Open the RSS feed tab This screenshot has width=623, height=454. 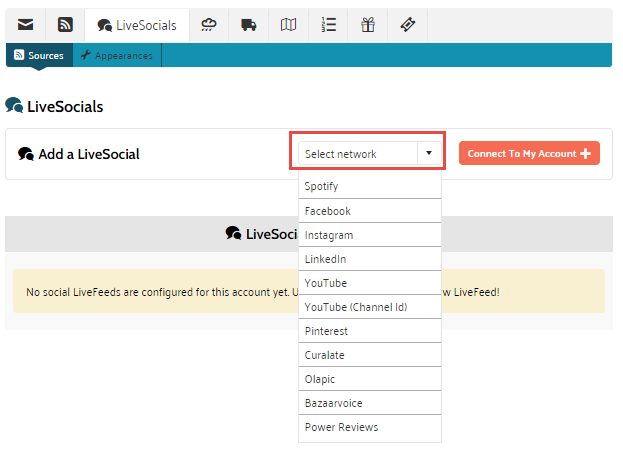click(65, 25)
